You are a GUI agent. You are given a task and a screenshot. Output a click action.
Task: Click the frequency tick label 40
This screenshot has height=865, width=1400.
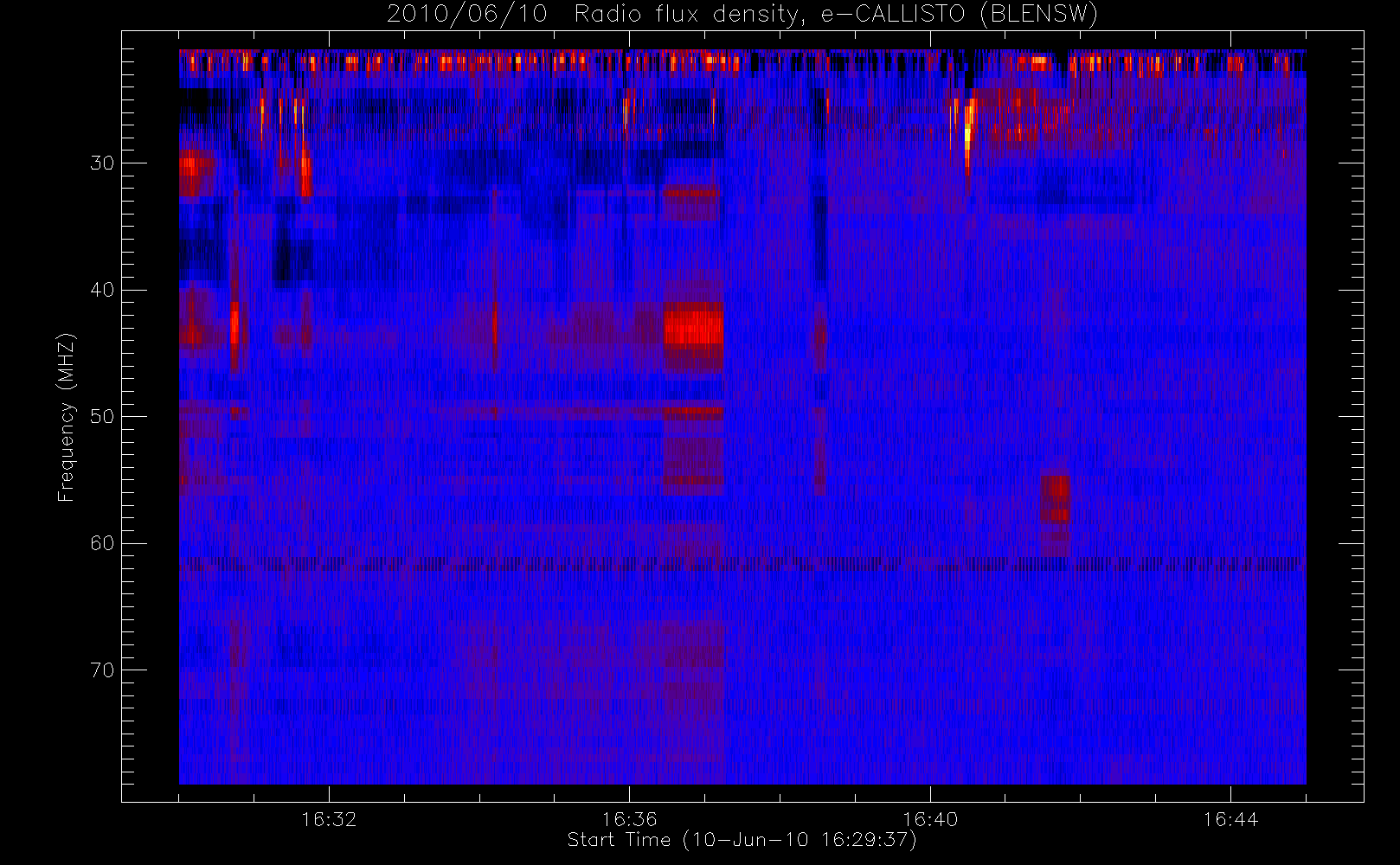(102, 290)
